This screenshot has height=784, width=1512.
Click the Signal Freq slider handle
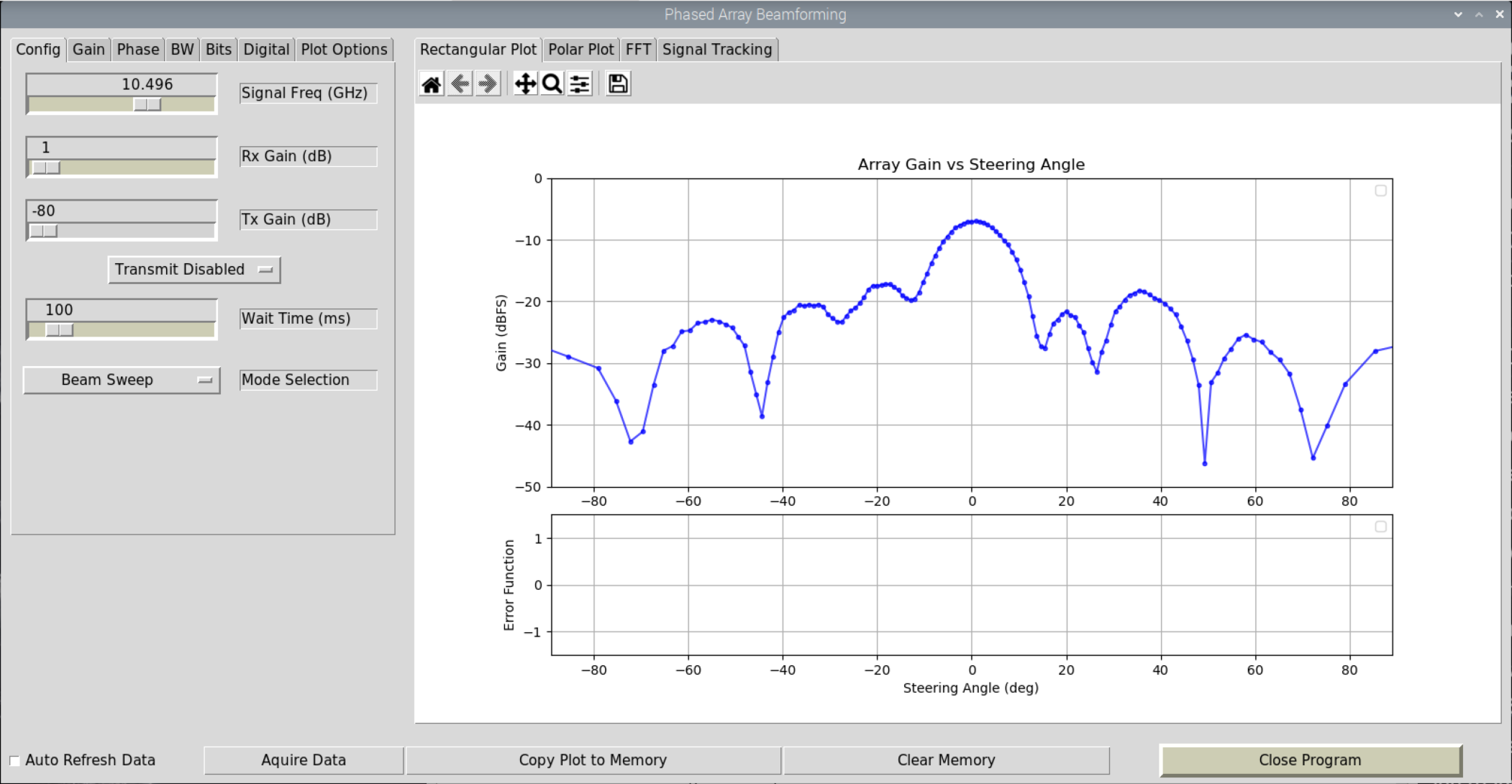147,105
